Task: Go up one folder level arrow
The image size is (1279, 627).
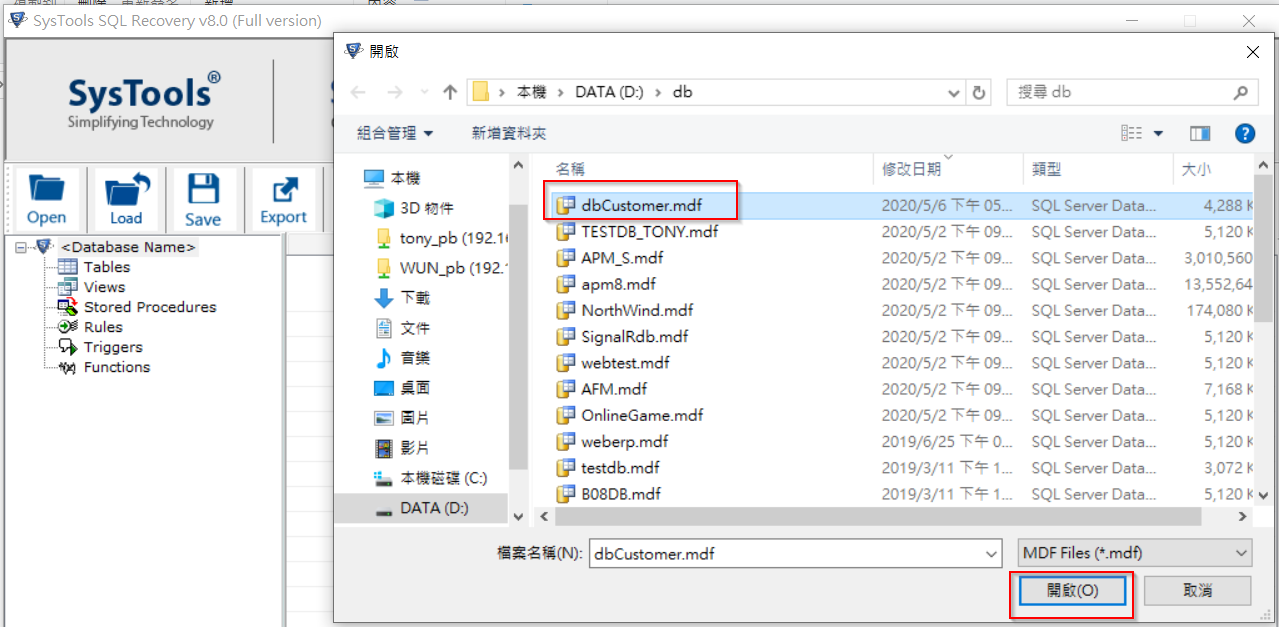Action: click(x=450, y=92)
